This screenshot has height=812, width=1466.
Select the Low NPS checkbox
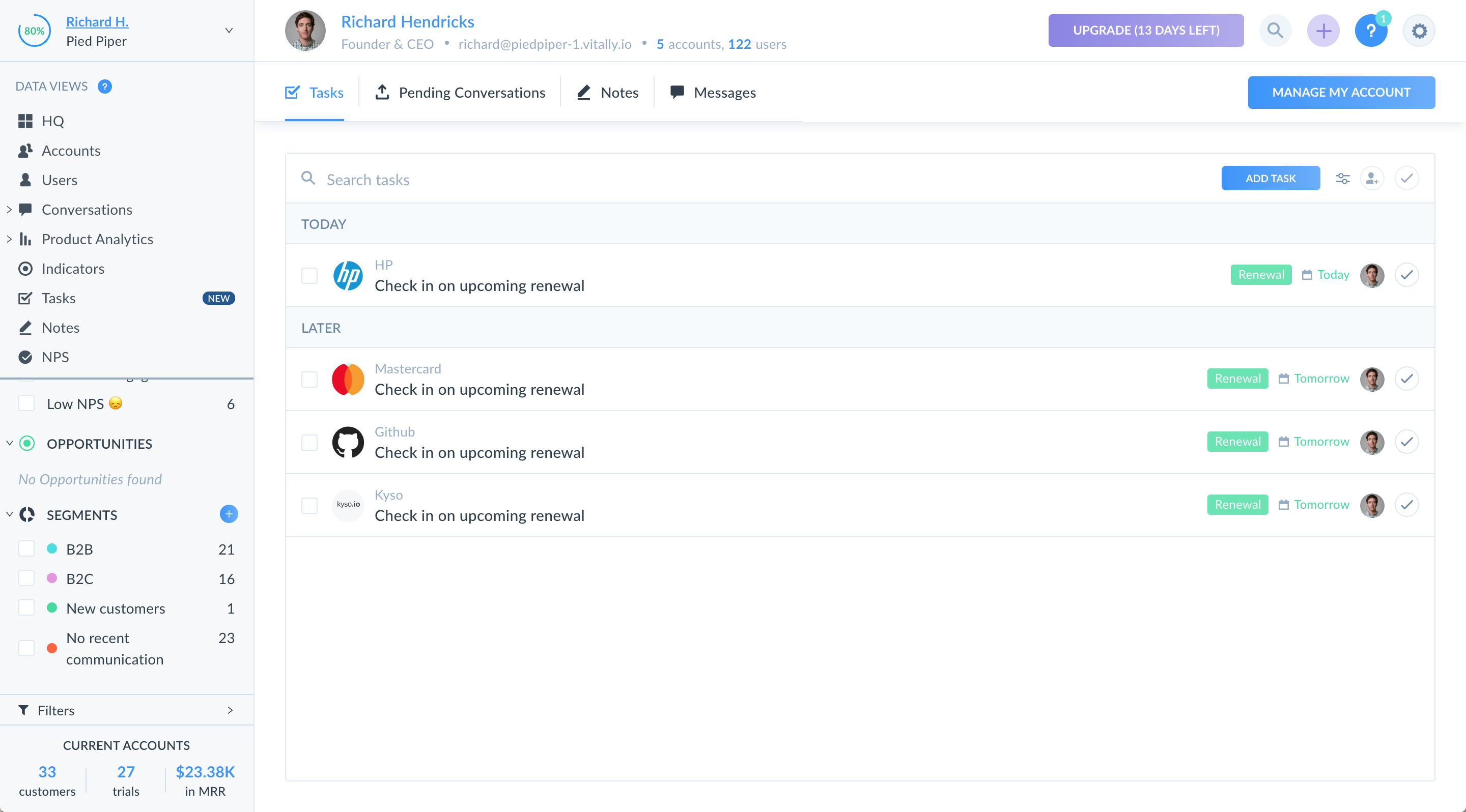click(27, 403)
